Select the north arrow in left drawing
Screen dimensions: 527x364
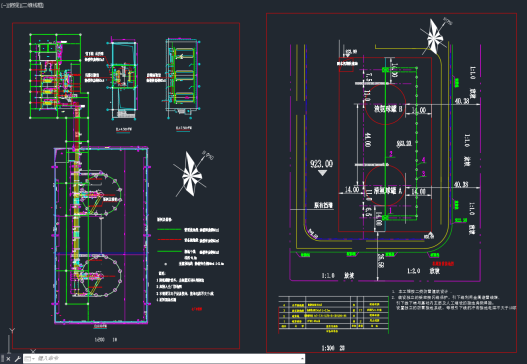tap(191, 174)
